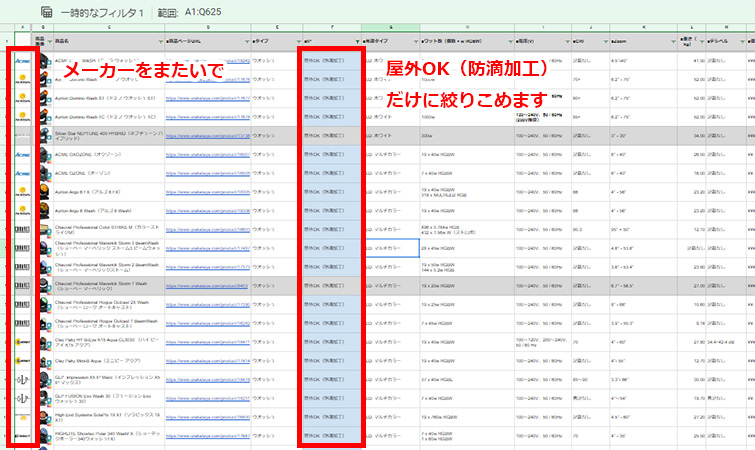Click the Silver Star NEPTUNE 400 product thumbnail
This screenshot has width=755, height=450.
tap(44, 135)
